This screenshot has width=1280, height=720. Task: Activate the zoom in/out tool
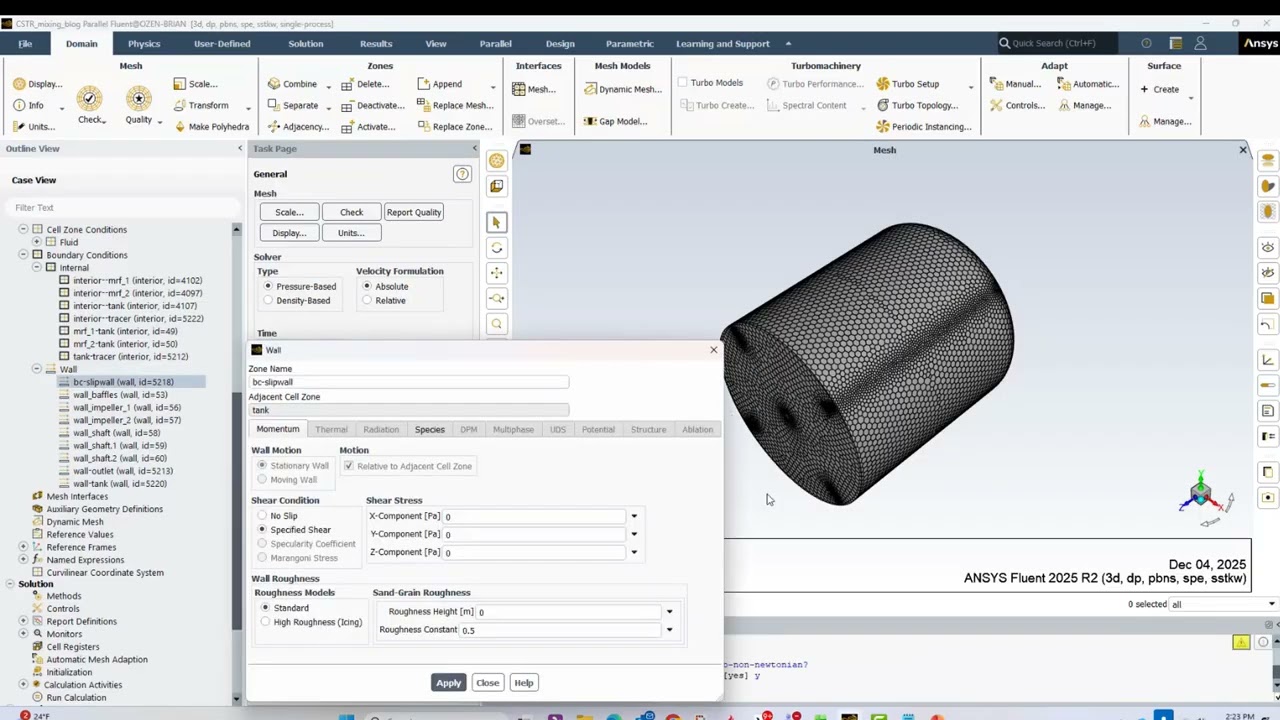pyautogui.click(x=496, y=298)
